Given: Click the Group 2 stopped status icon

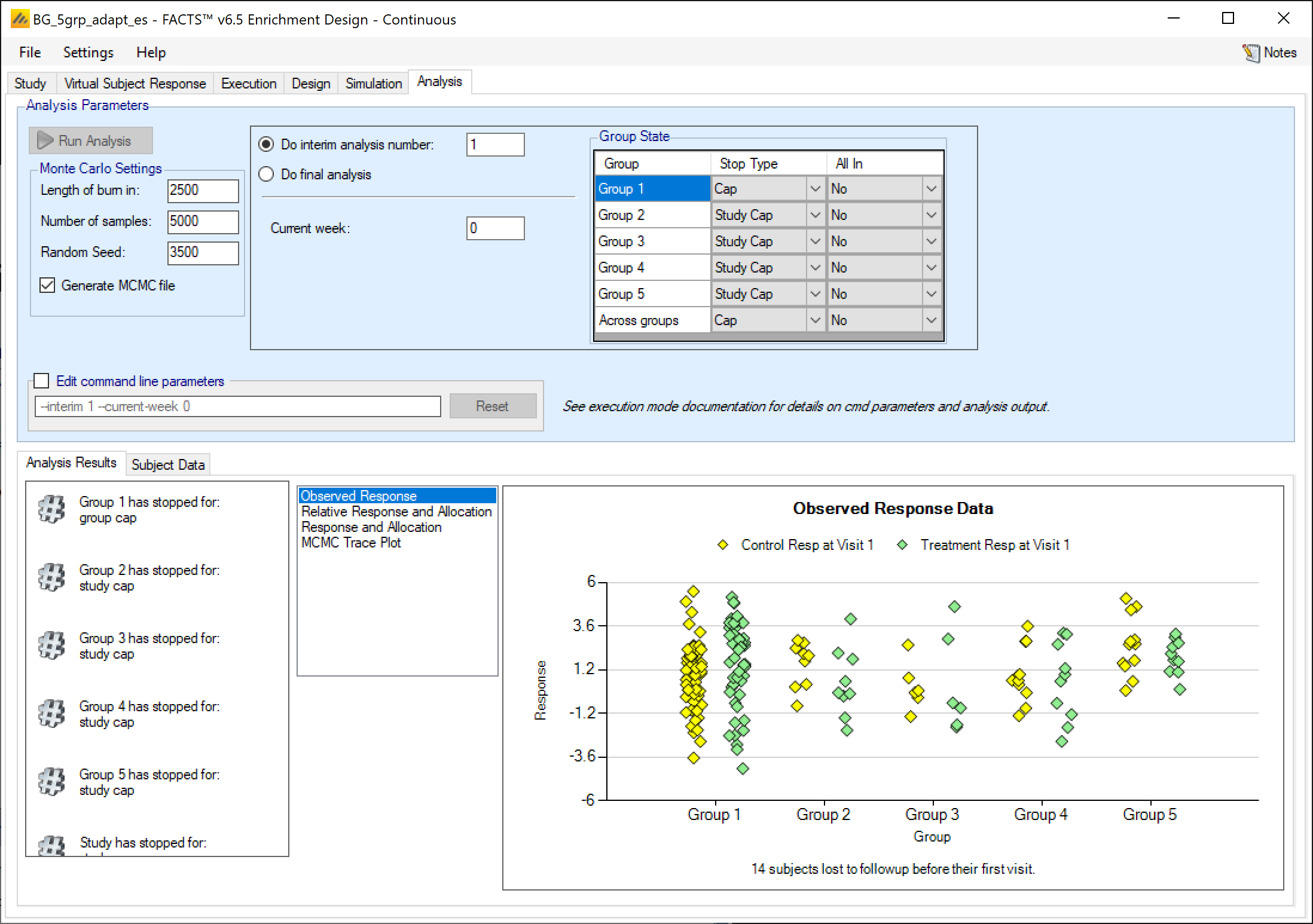Looking at the screenshot, I should pos(51,578).
